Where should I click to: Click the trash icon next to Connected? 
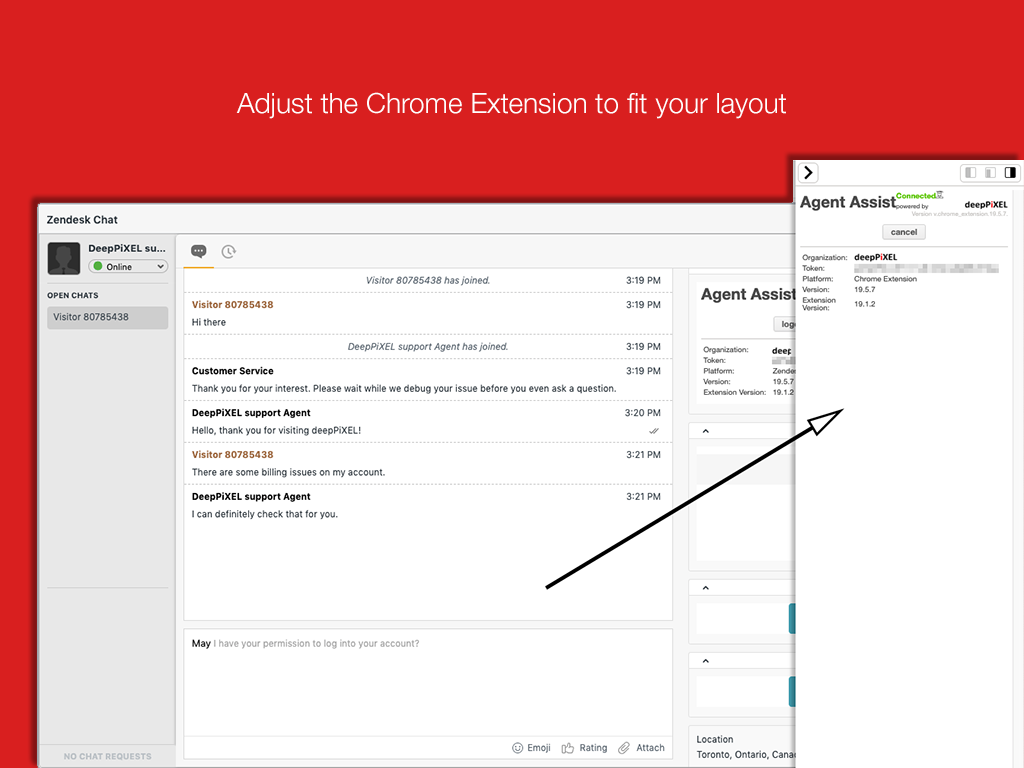coord(940,195)
